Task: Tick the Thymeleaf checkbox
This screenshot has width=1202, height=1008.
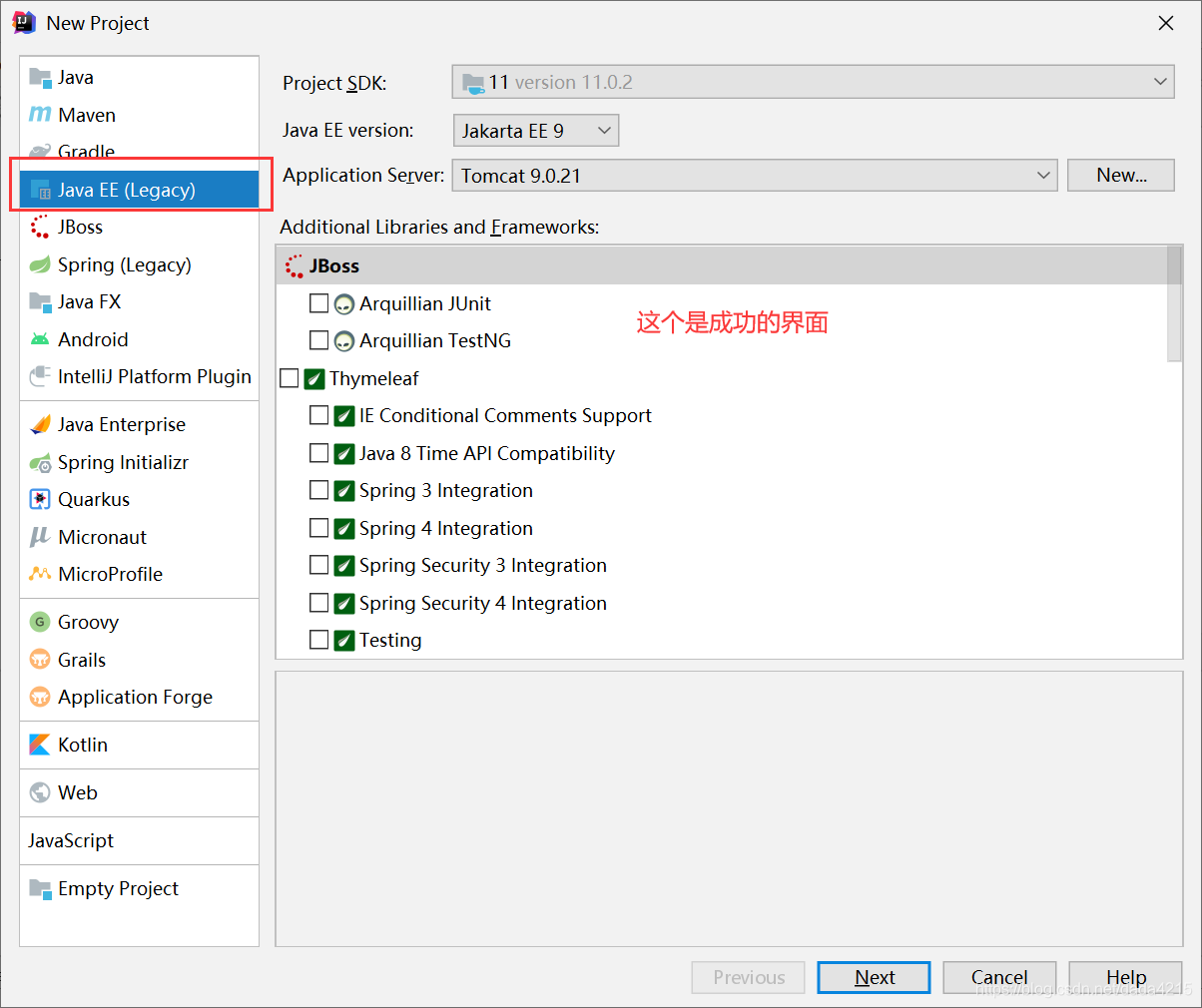Action: click(x=290, y=378)
